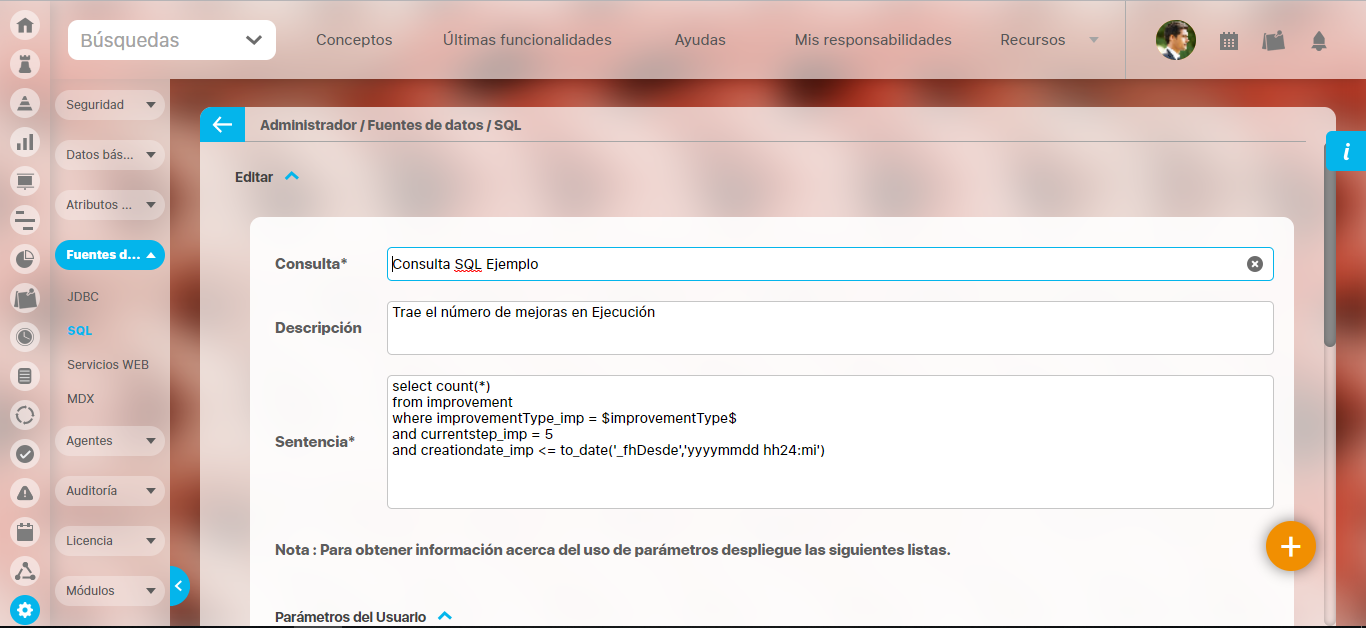Image resolution: width=1366 pixels, height=628 pixels.
Task: Expand the Seguridad menu section
Action: 109,105
